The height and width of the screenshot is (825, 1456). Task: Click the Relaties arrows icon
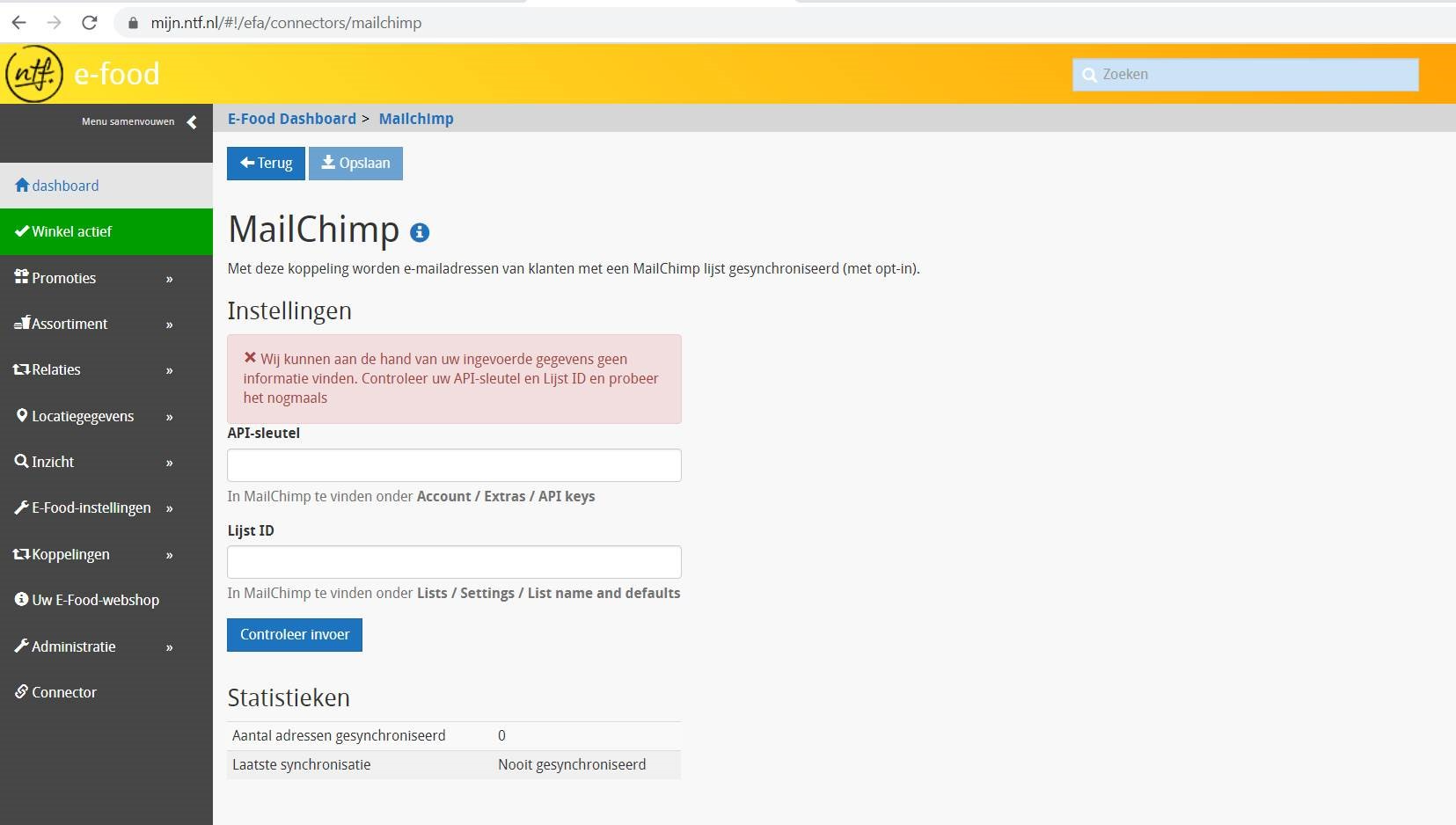(22, 369)
